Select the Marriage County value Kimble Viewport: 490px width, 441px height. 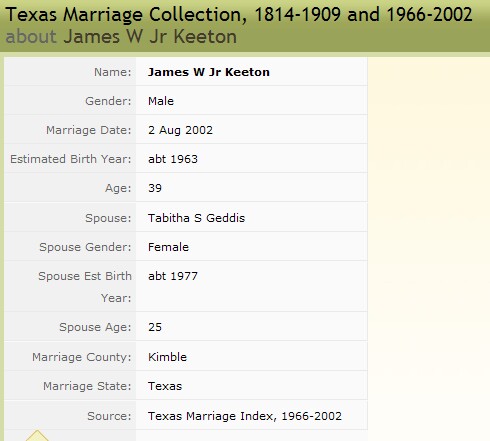pos(167,357)
